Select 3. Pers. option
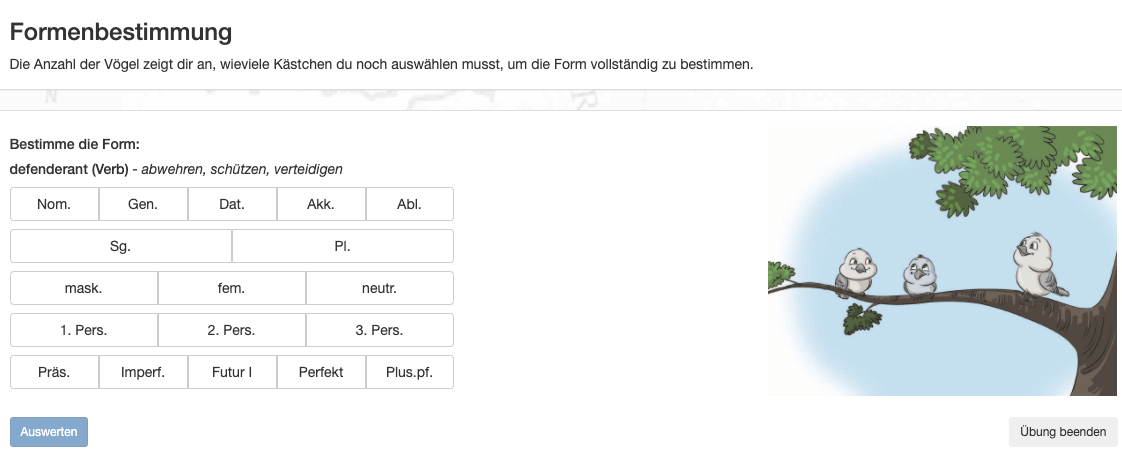 [380, 330]
